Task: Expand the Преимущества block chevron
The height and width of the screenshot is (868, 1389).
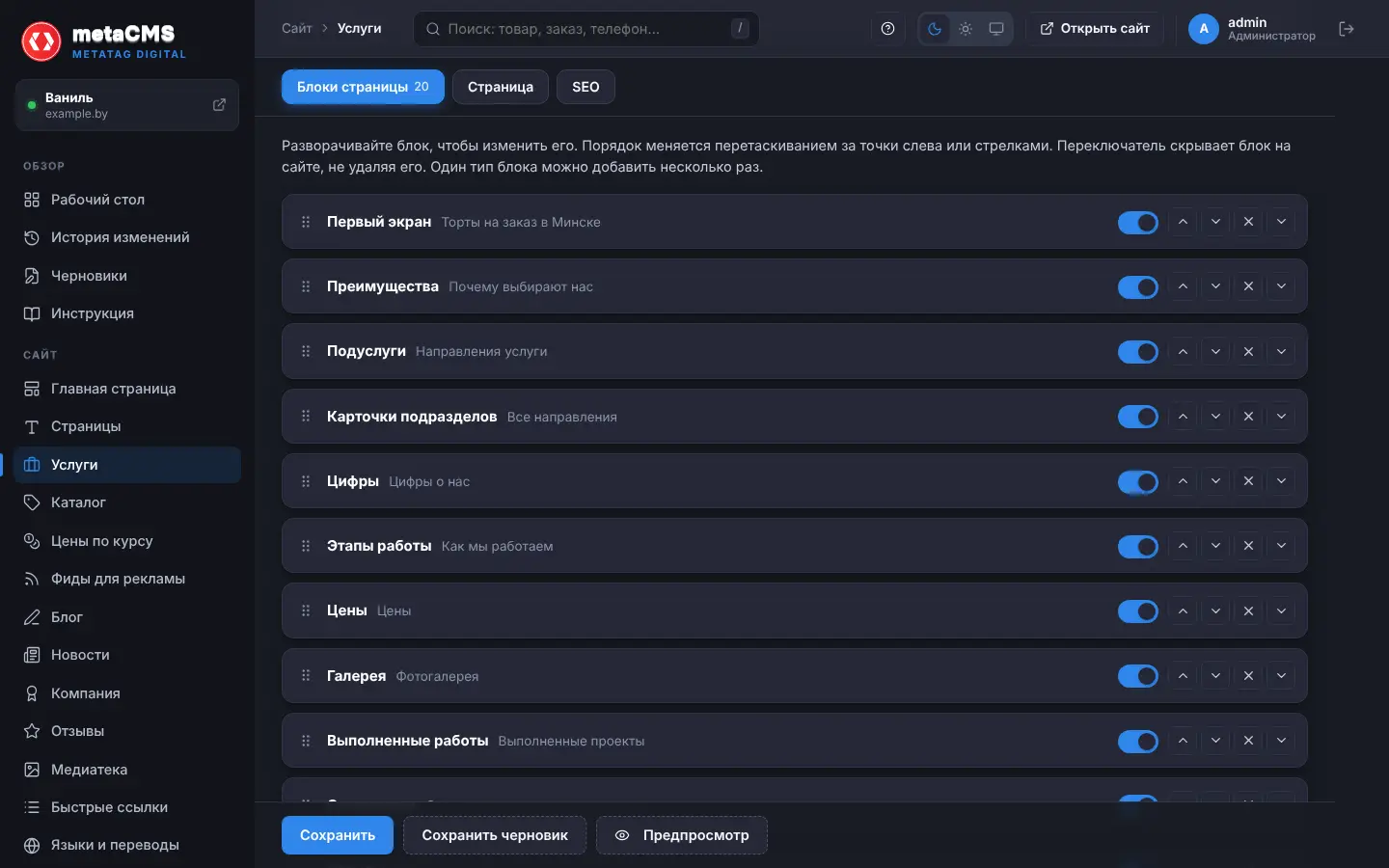Action: (x=1281, y=286)
